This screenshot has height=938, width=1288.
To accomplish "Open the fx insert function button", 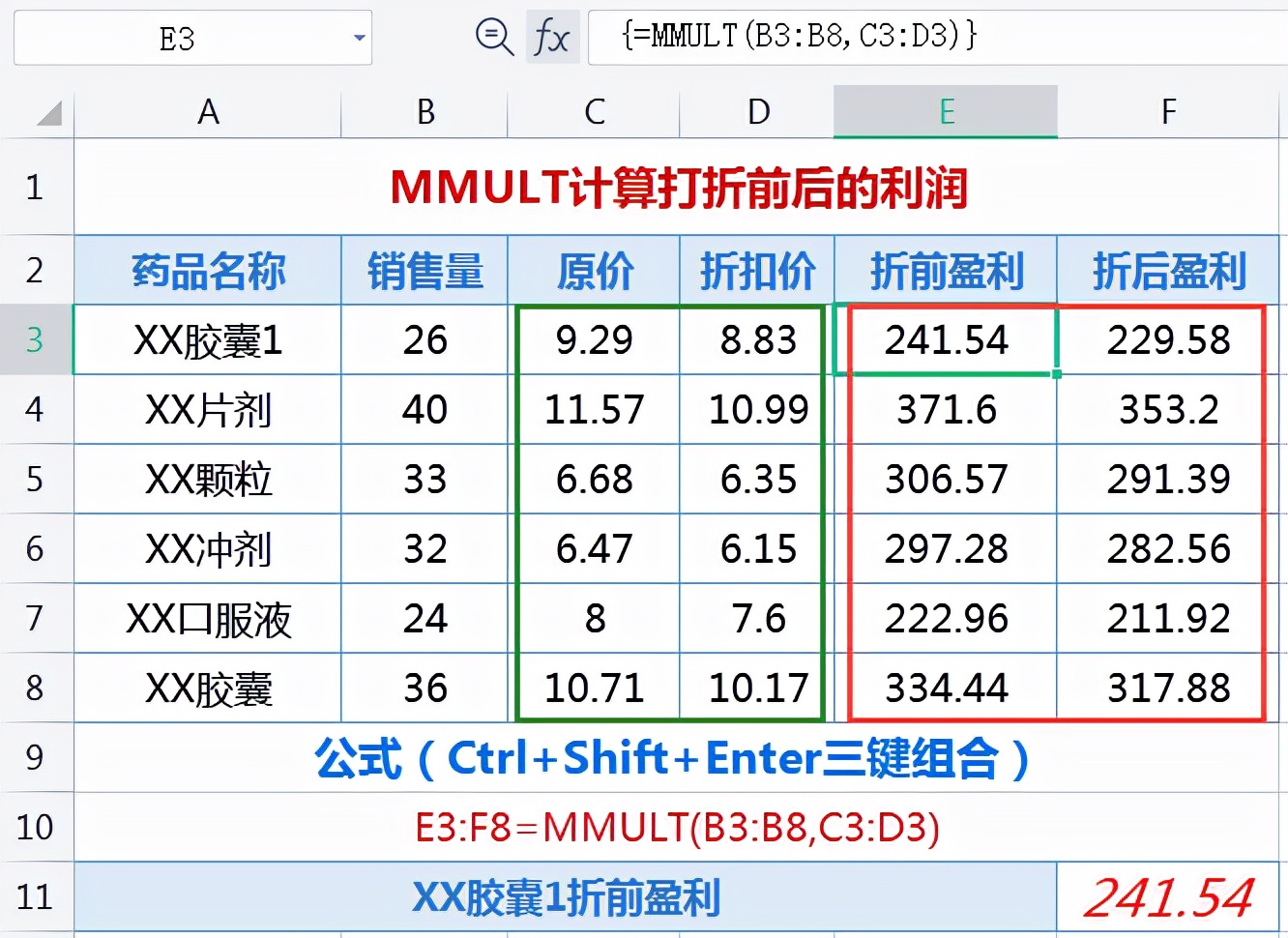I will click(x=552, y=38).
